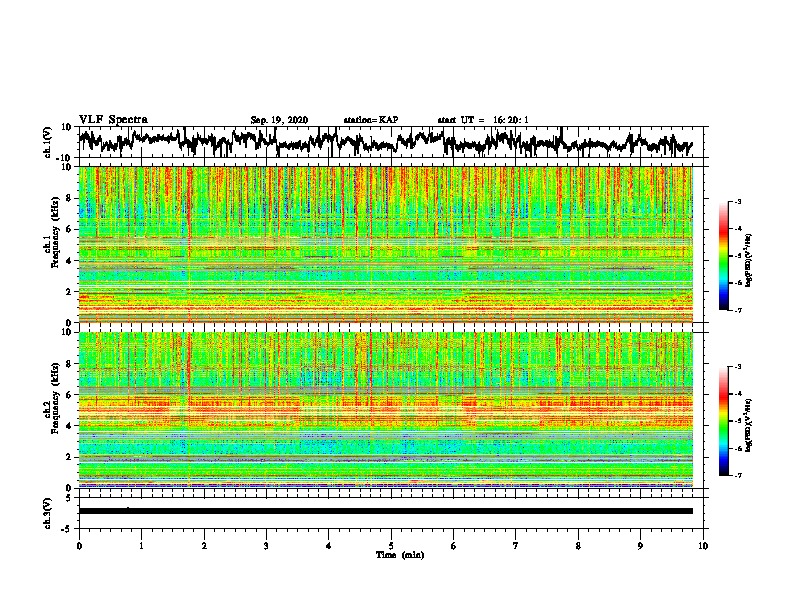
Task: Click the thick black ch.3 signal trace
Action: tap(386, 511)
